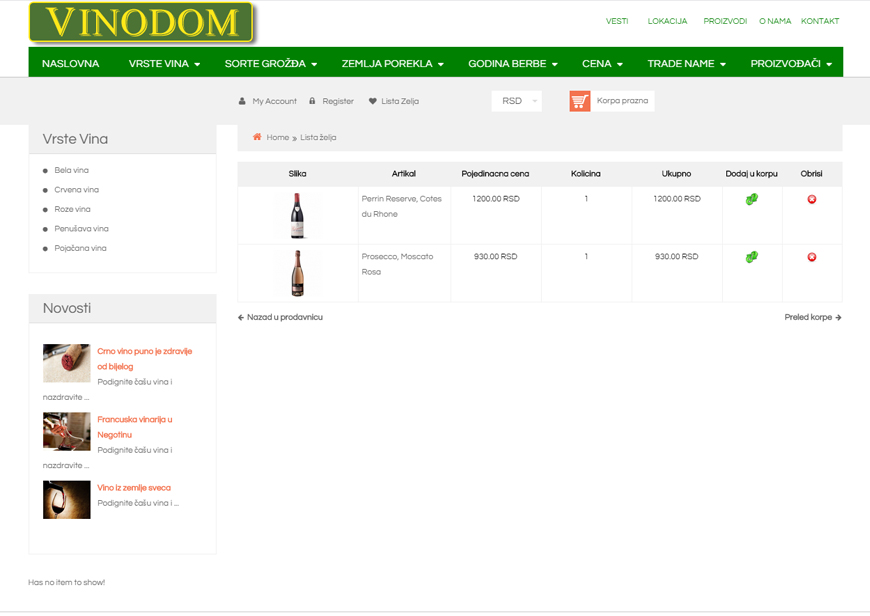
Task: Open news article Francuska vinarija u Negotinu
Action: point(134,427)
